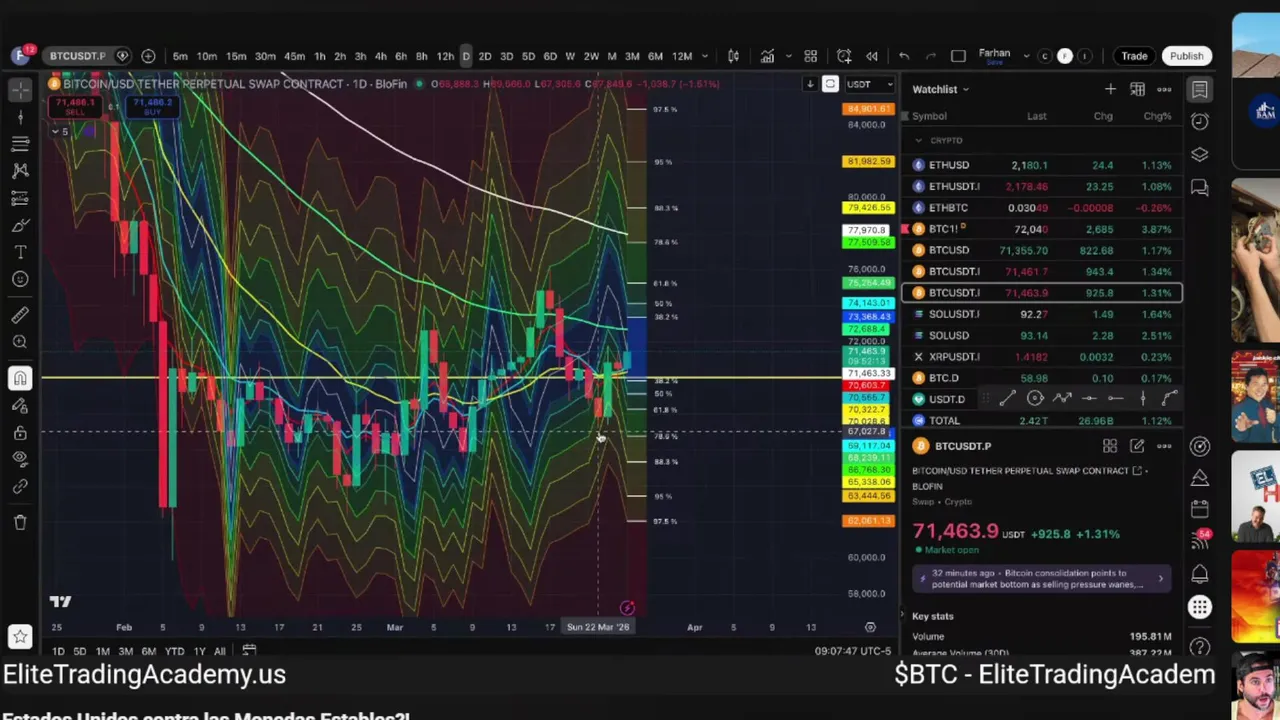Add a symbol to the watchlist

[x=1110, y=89]
